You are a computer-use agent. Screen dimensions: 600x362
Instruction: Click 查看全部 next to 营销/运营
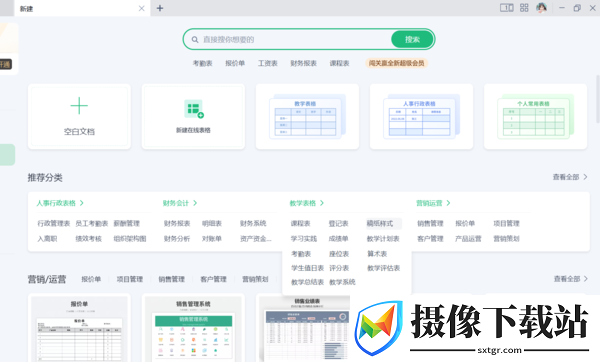tap(571, 279)
